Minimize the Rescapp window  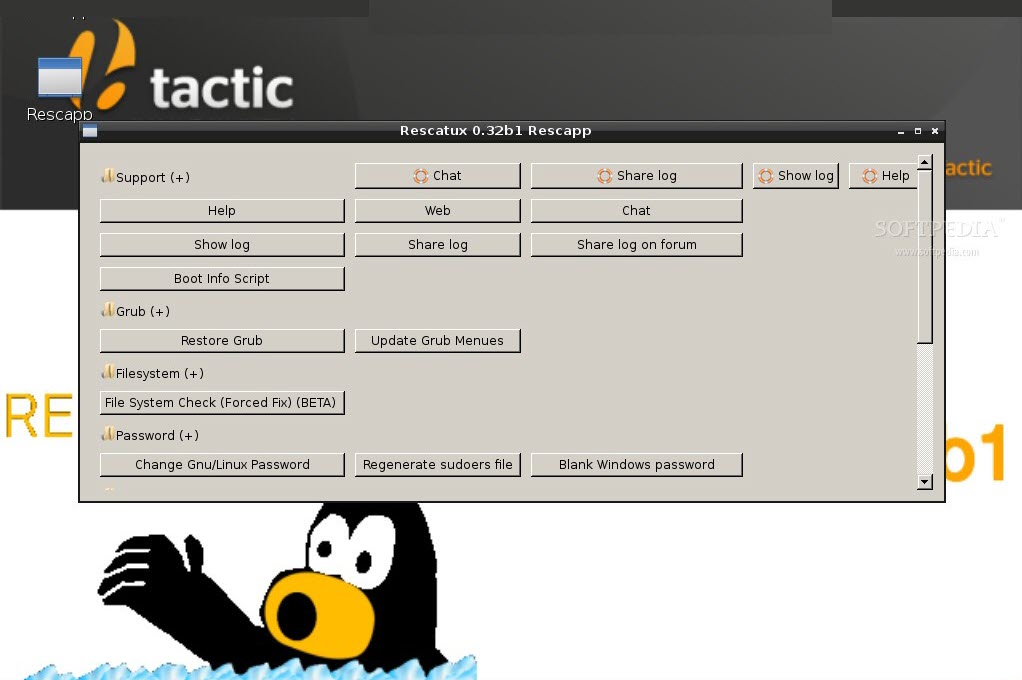click(901, 131)
